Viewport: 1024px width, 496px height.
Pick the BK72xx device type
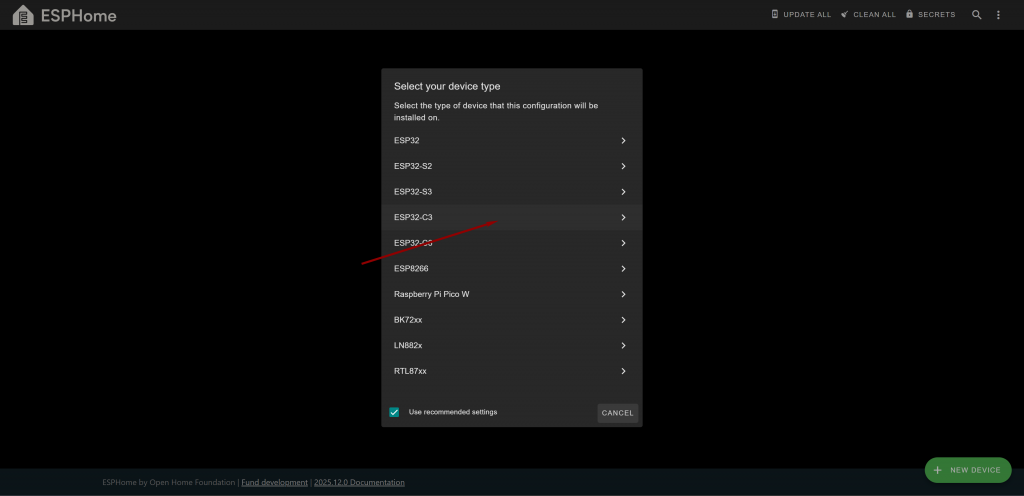click(408, 320)
